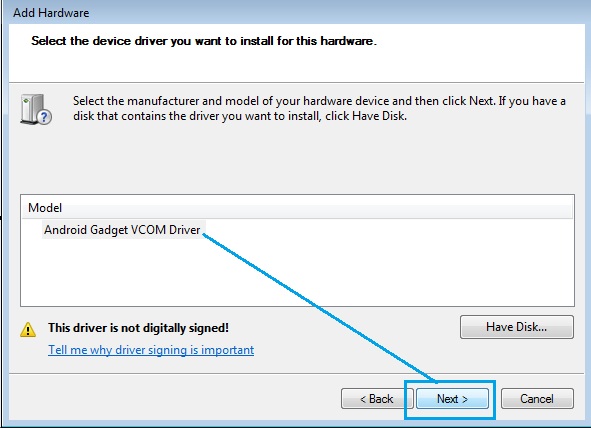Open the Have Disk... dialog
The width and height of the screenshot is (591, 428).
[x=517, y=327]
